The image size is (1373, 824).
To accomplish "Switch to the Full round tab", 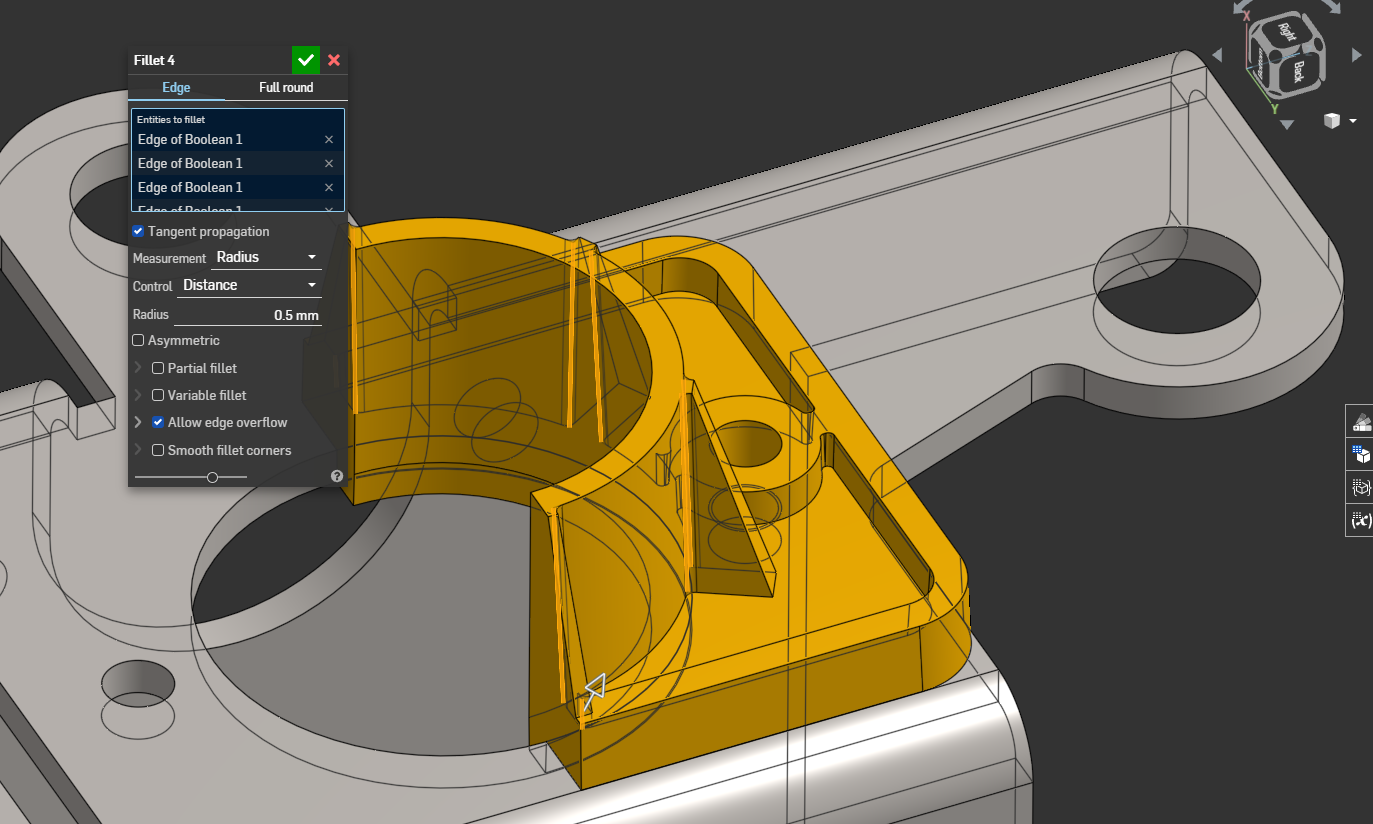I will pos(286,87).
